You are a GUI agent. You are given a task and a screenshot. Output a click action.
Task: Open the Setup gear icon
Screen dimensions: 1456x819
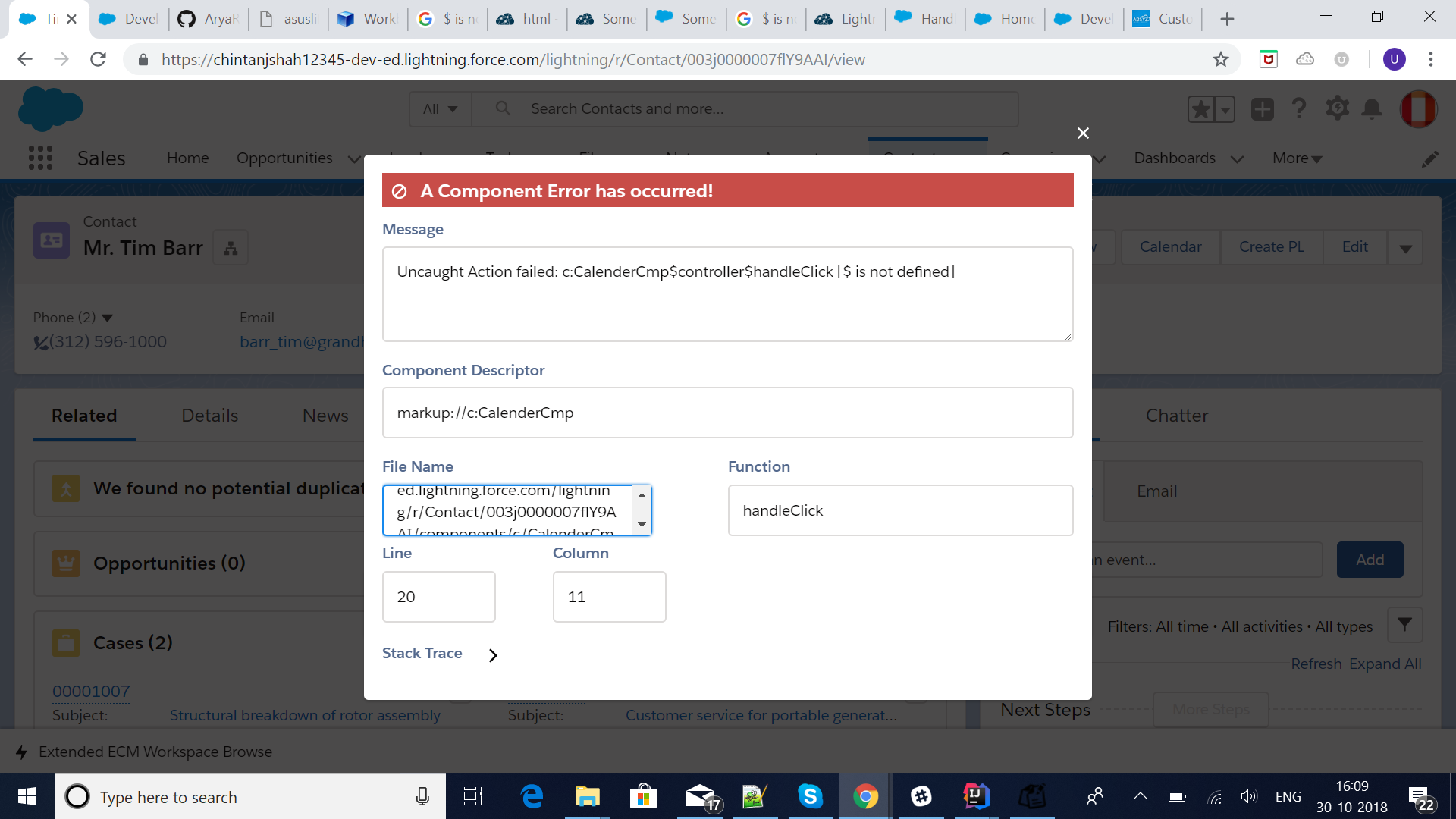1337,108
